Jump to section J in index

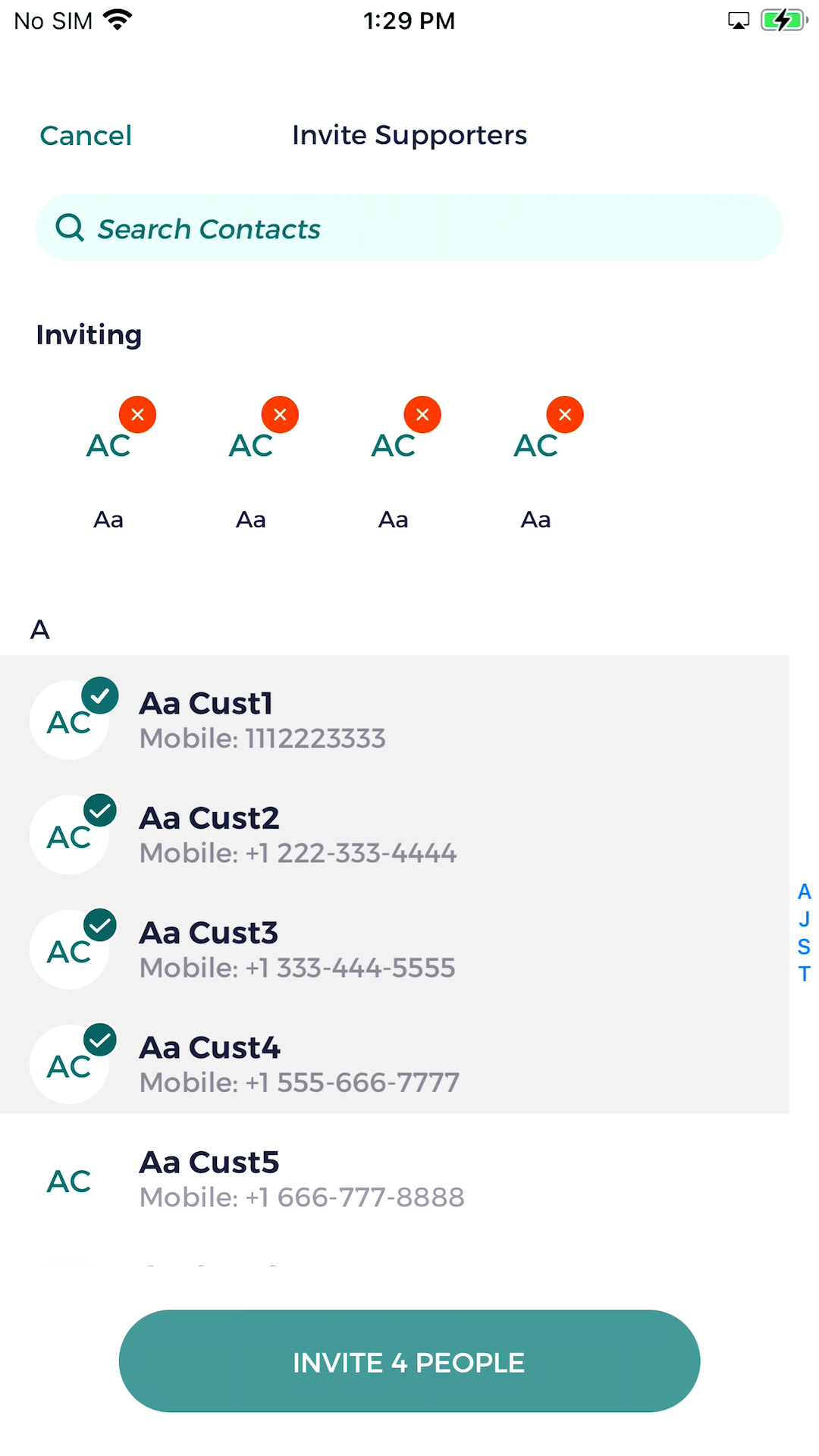804,919
